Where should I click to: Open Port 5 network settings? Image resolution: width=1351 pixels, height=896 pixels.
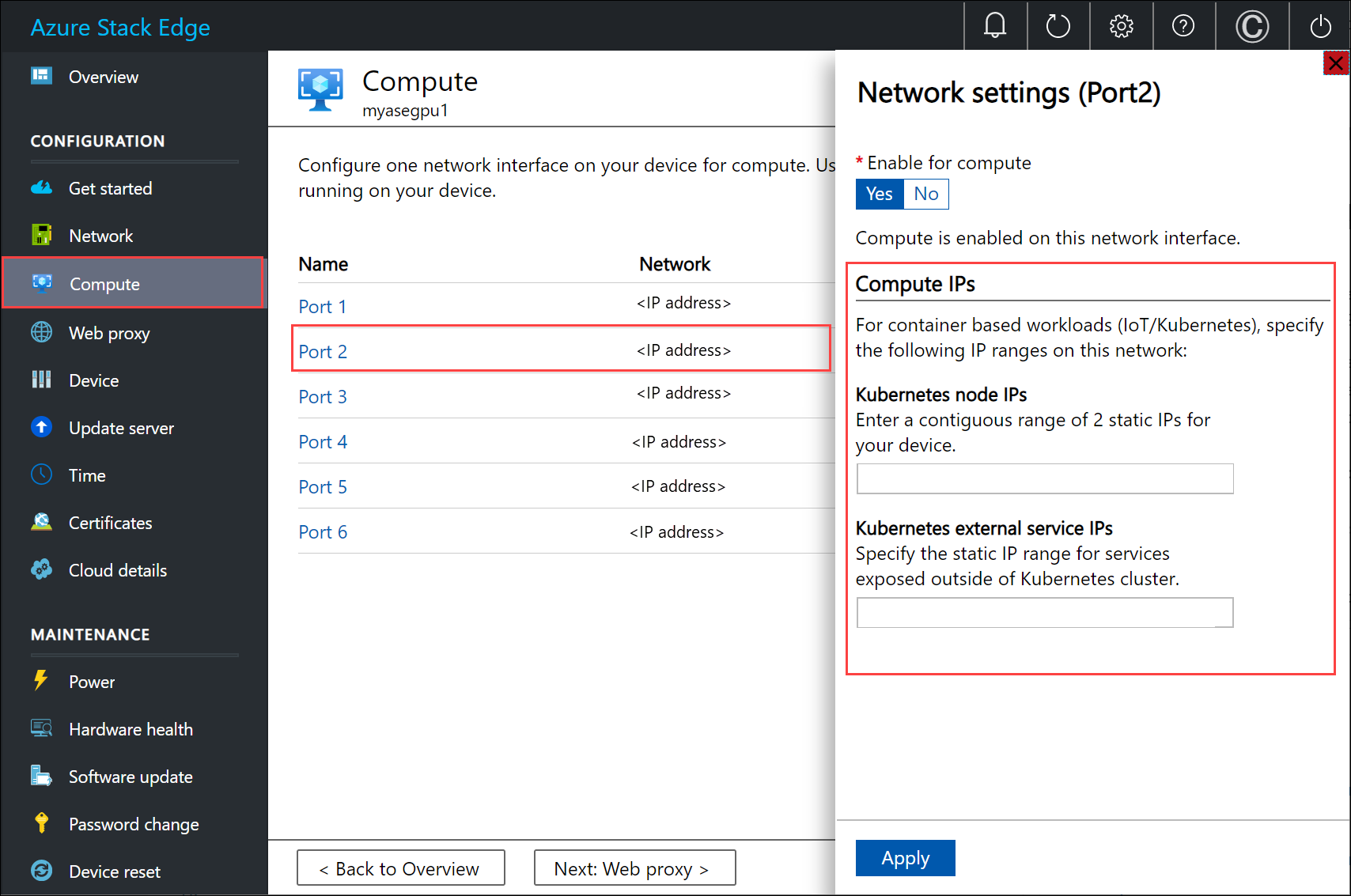point(322,486)
